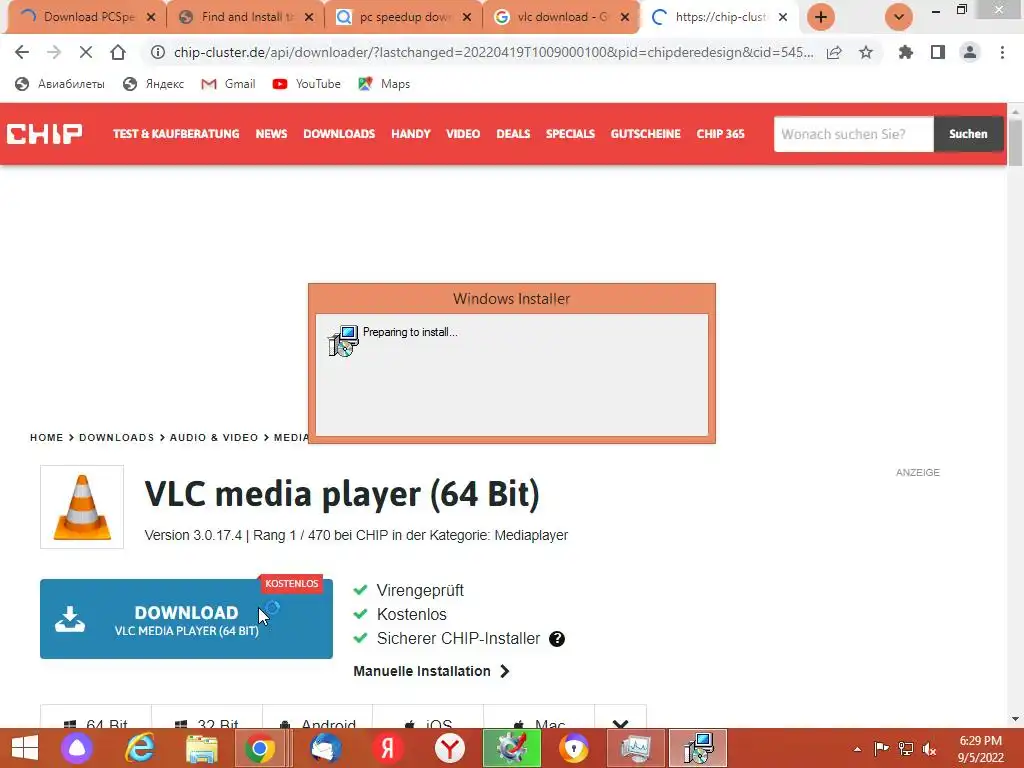Image resolution: width=1024 pixels, height=768 pixels.
Task: Go to DOWNLOADS breadcrumb
Action: (x=117, y=438)
